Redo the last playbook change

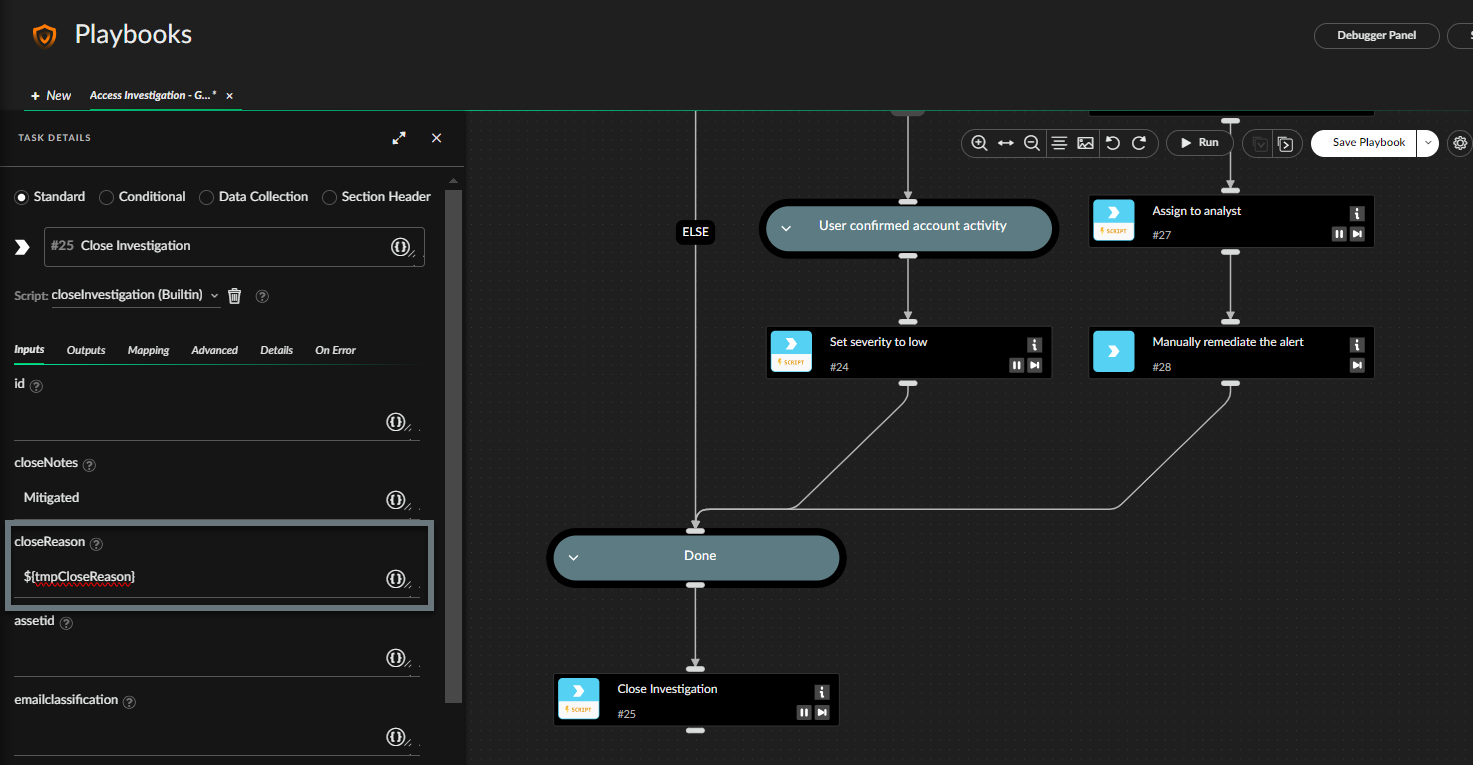(x=1138, y=143)
